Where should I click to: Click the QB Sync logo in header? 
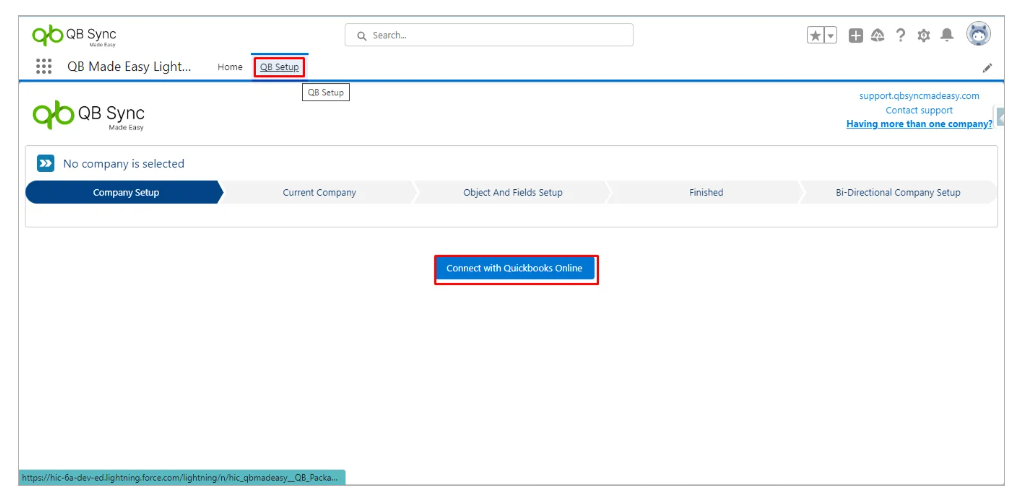pos(74,35)
